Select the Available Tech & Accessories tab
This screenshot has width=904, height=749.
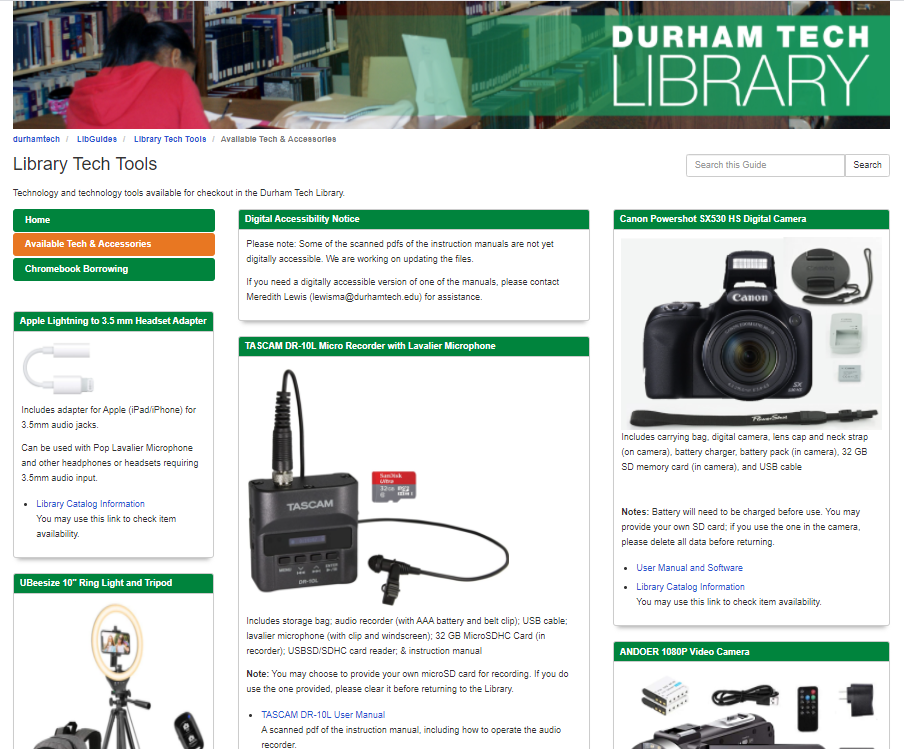pyautogui.click(x=113, y=244)
